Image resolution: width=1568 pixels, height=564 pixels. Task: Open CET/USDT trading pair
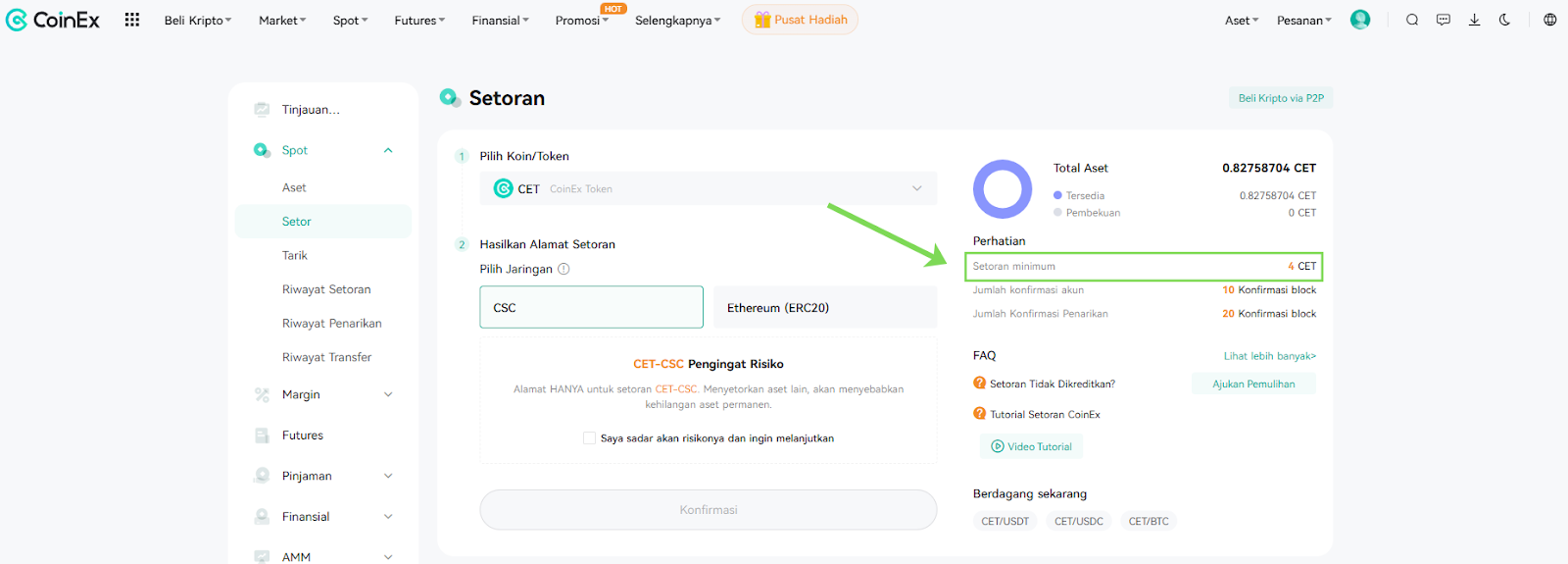(1005, 521)
